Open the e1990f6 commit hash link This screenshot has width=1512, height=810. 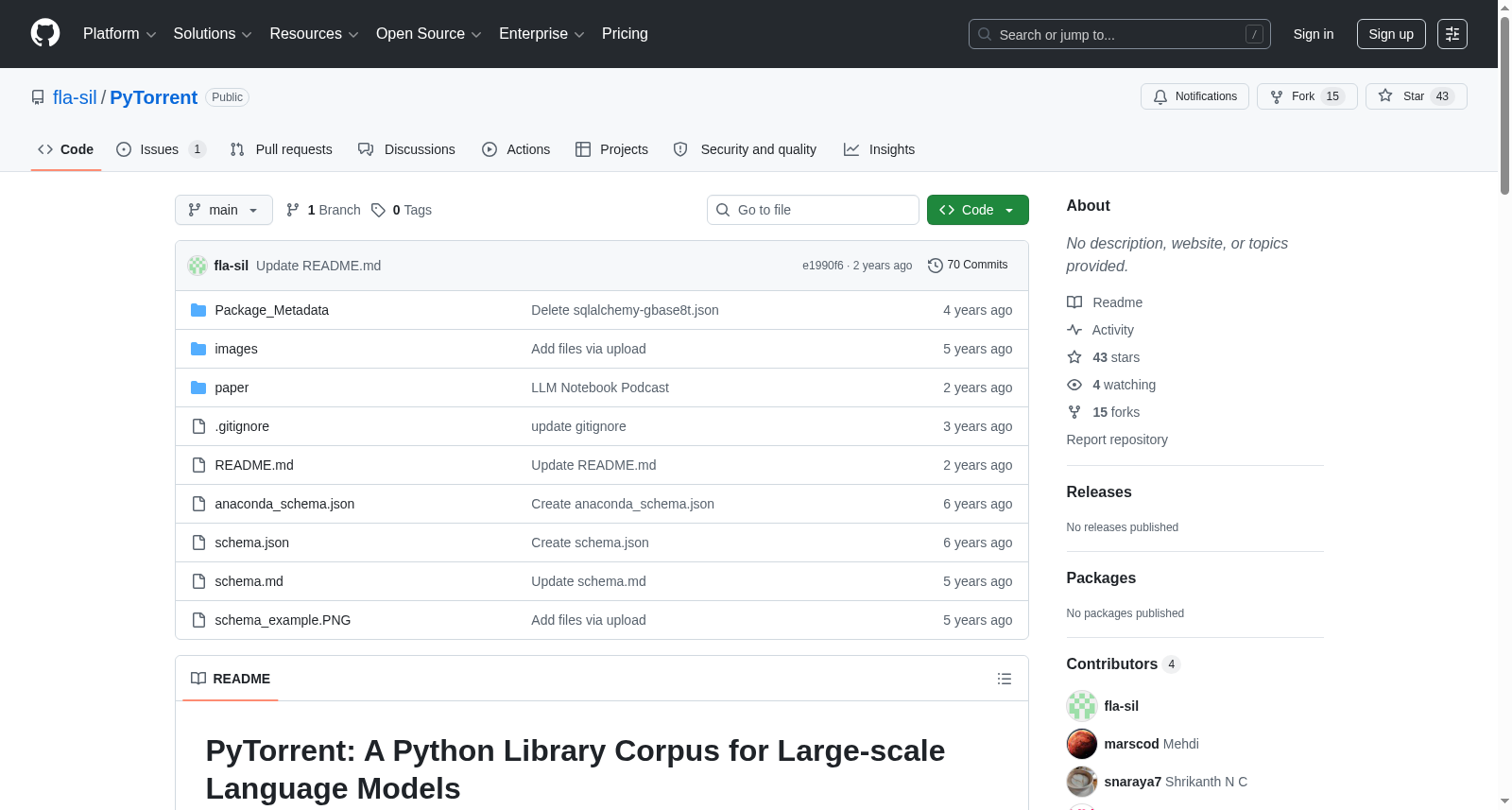pos(823,266)
